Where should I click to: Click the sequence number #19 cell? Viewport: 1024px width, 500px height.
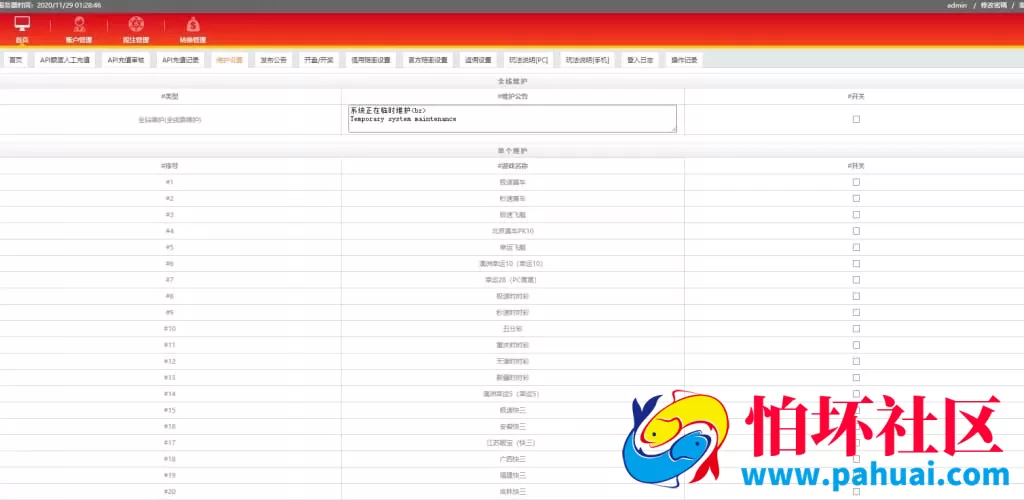170,475
